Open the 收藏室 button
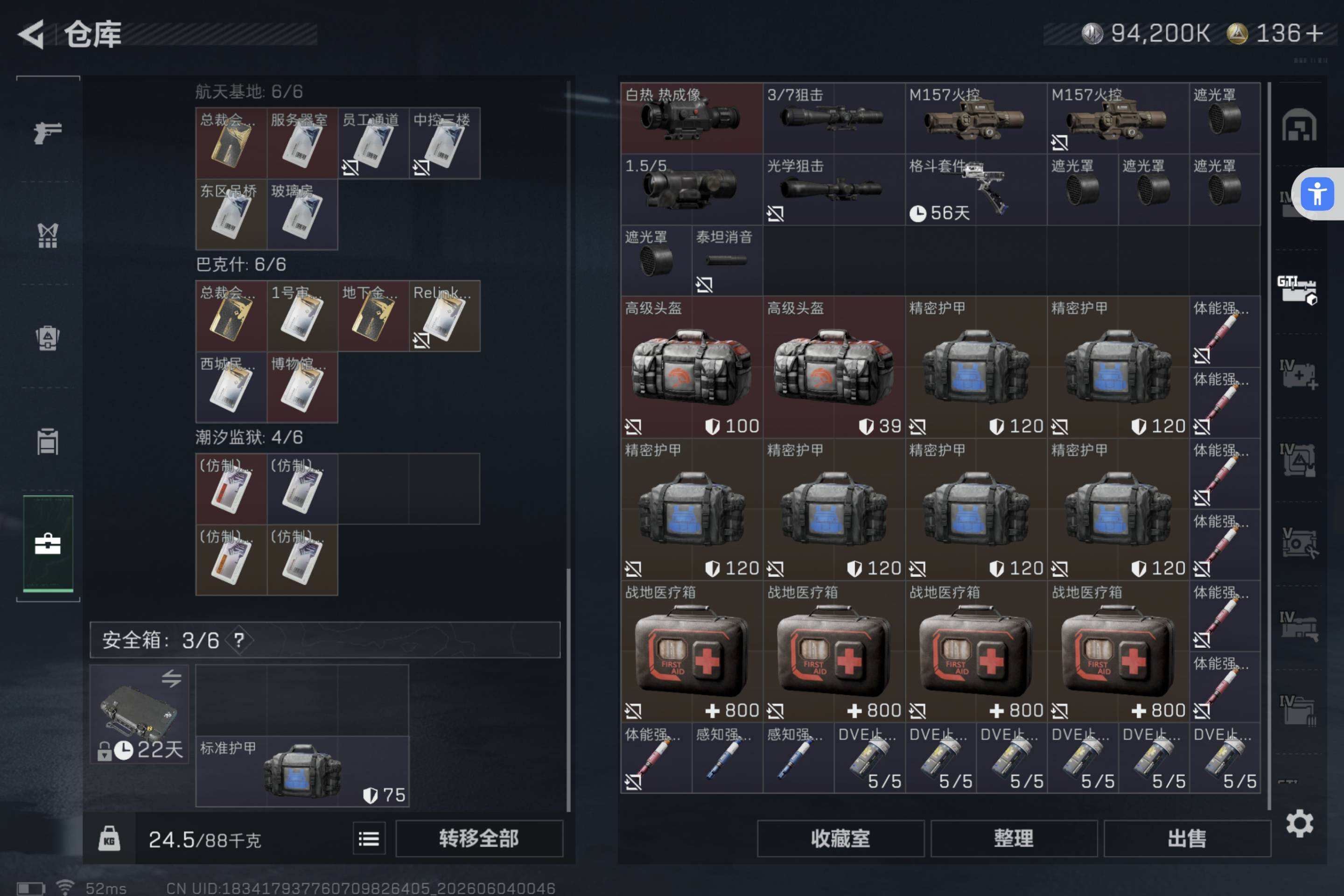1344x896 pixels. click(x=840, y=838)
